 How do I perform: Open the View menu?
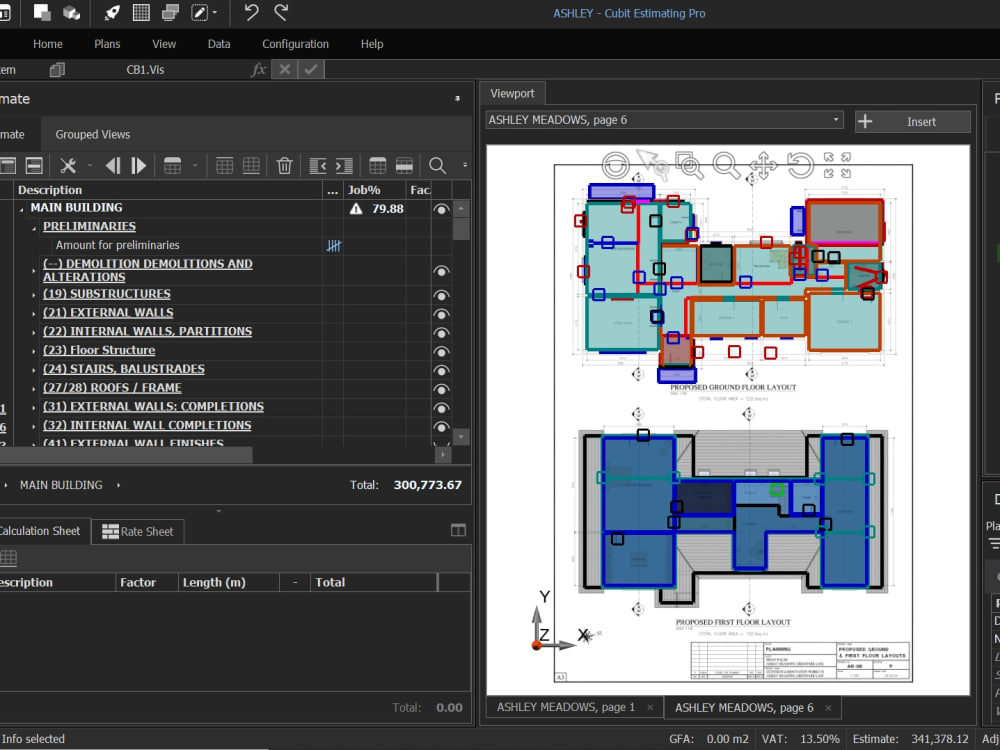(x=164, y=44)
